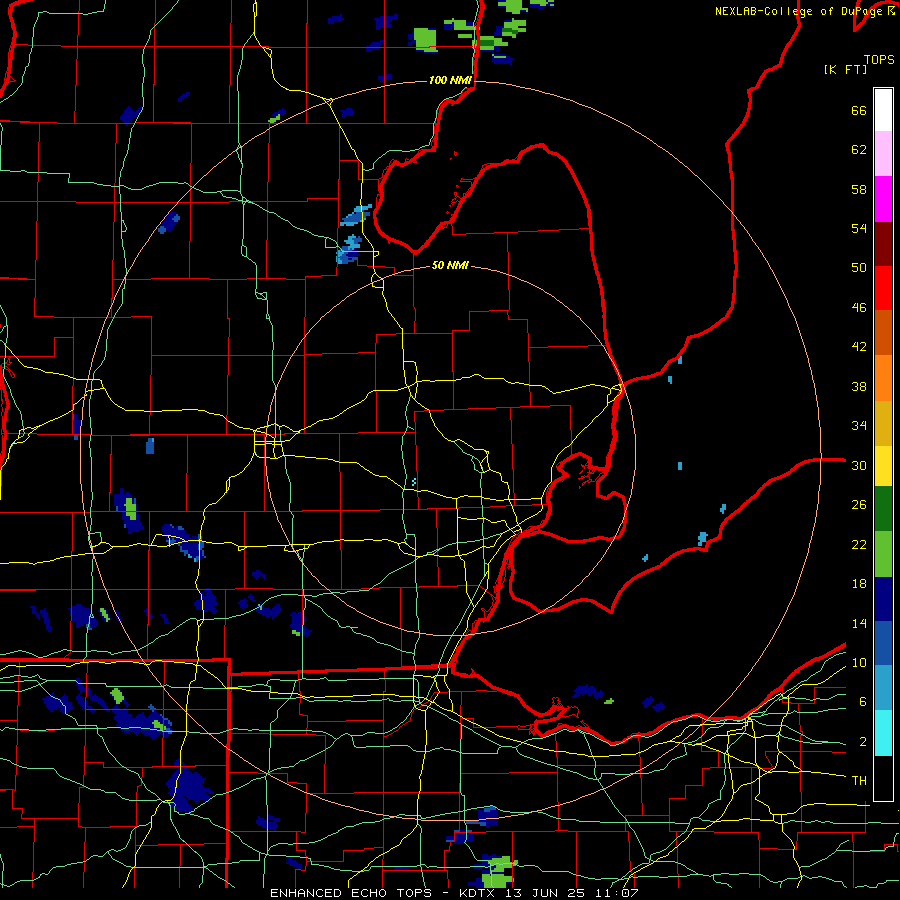Screen dimensions: 900x900
Task: Pick the bright red legend swatch
Action: (x=883, y=288)
